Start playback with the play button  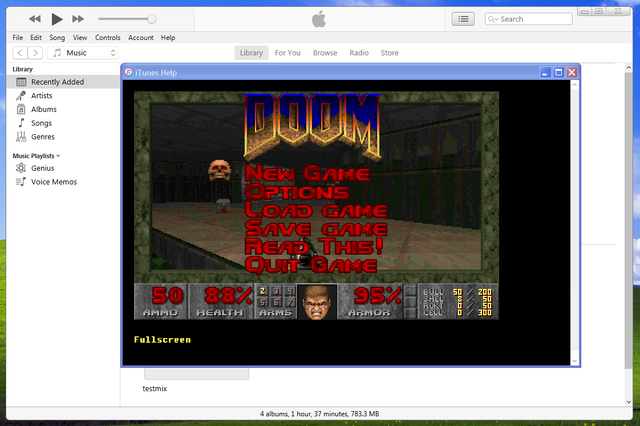tap(57, 19)
